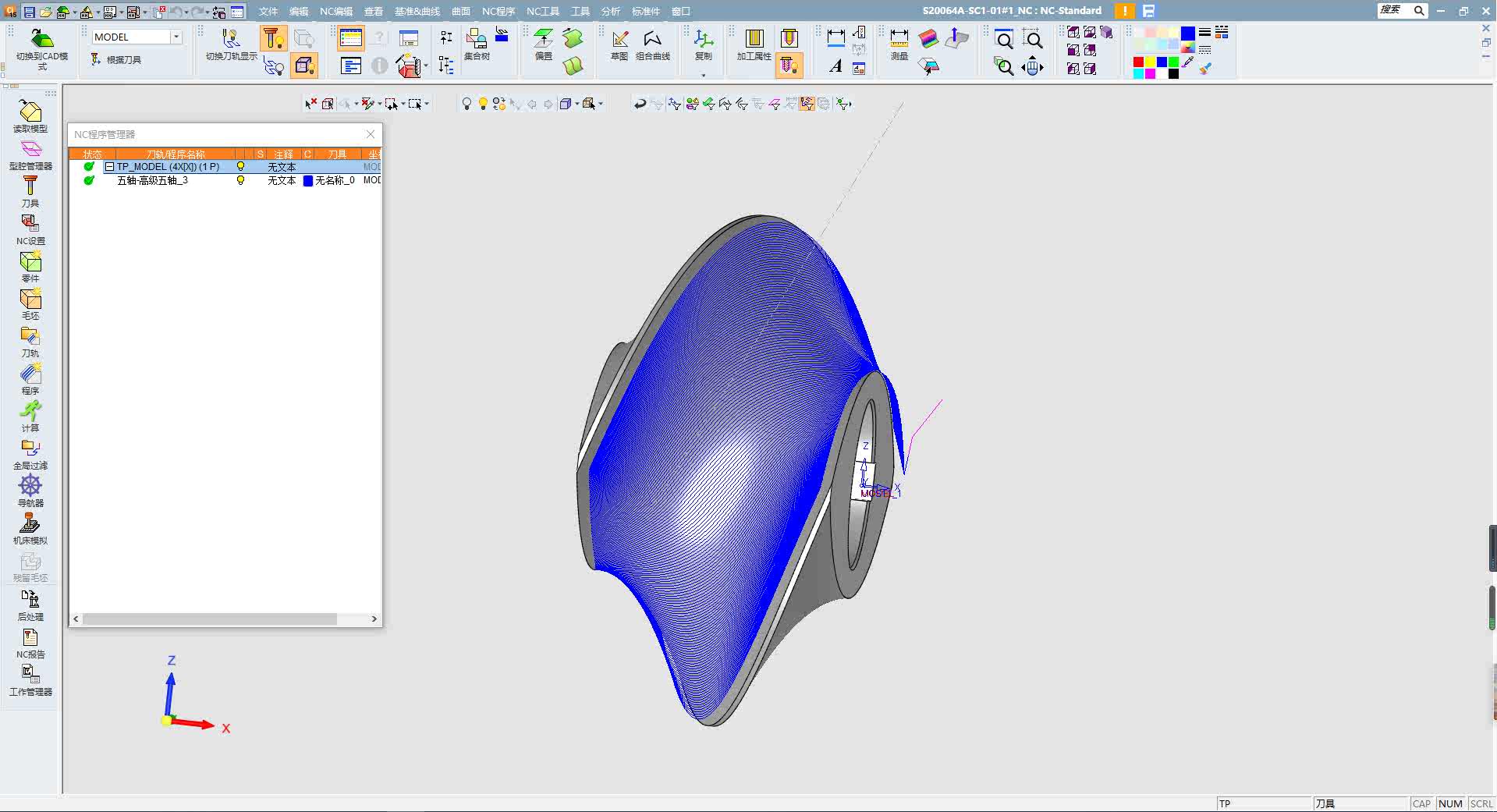Open the 刀具 cutter tool in sidebar
This screenshot has width=1497, height=812.
tap(30, 192)
